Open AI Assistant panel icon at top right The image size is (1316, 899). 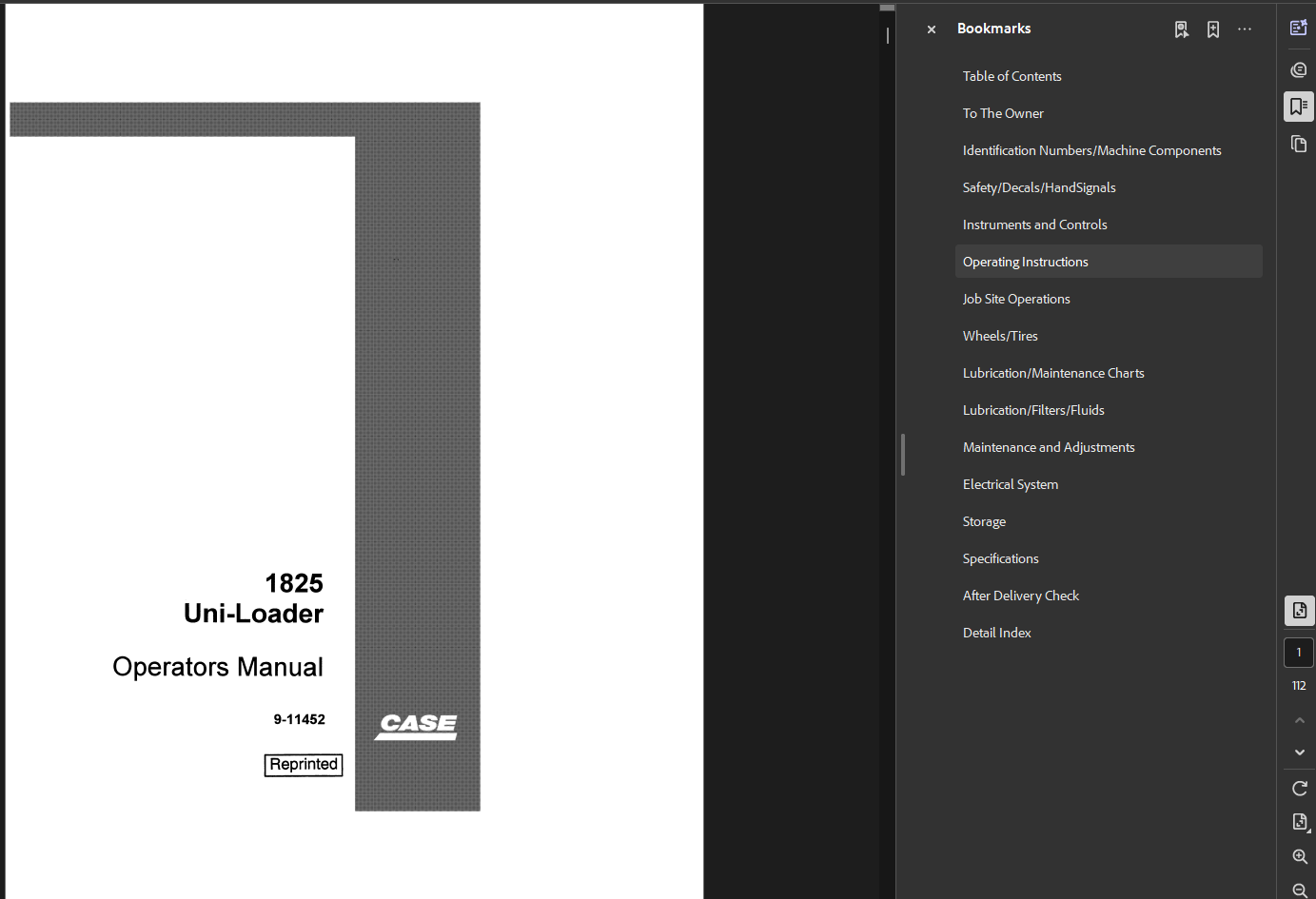(1299, 28)
